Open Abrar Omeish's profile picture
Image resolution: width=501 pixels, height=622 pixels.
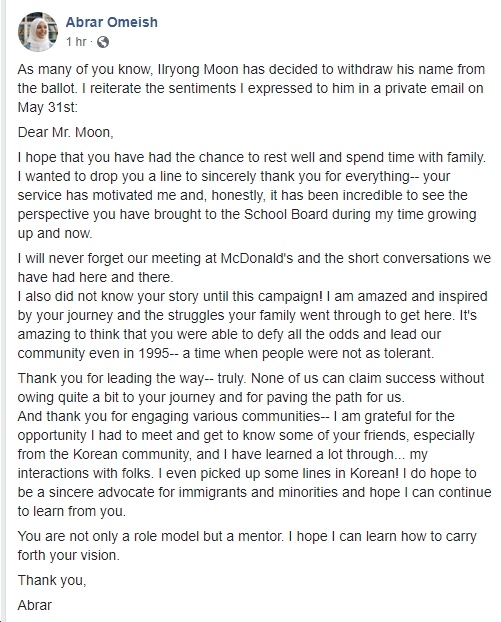(x=38, y=31)
